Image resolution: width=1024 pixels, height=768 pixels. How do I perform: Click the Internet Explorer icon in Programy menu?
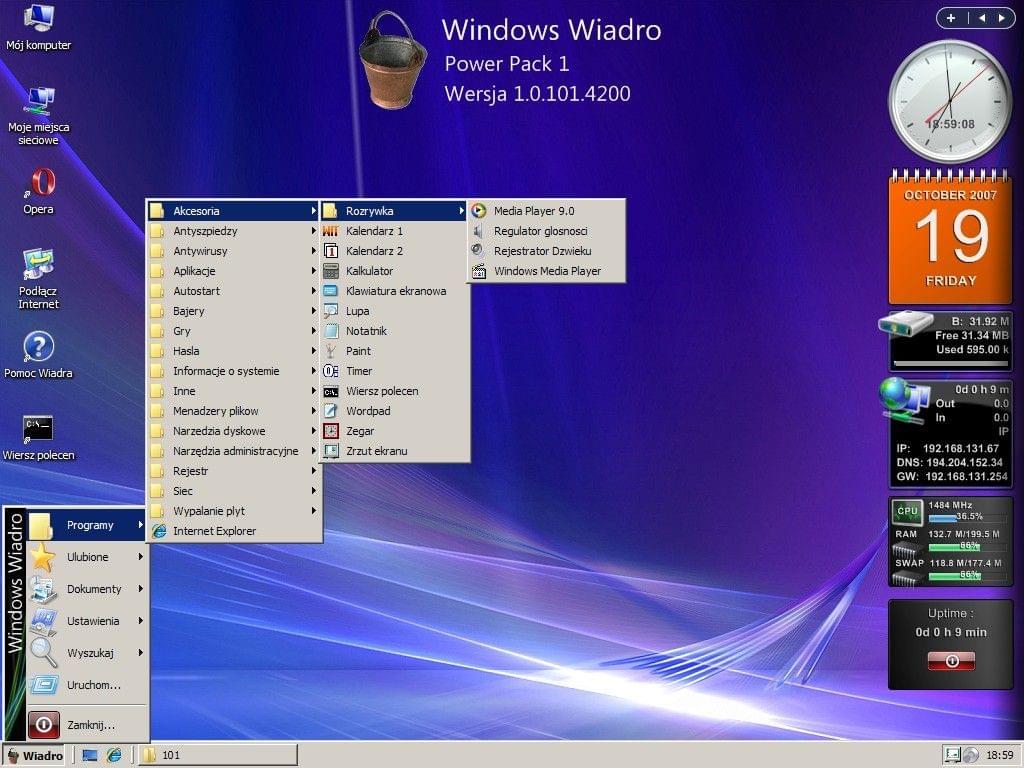click(x=159, y=532)
